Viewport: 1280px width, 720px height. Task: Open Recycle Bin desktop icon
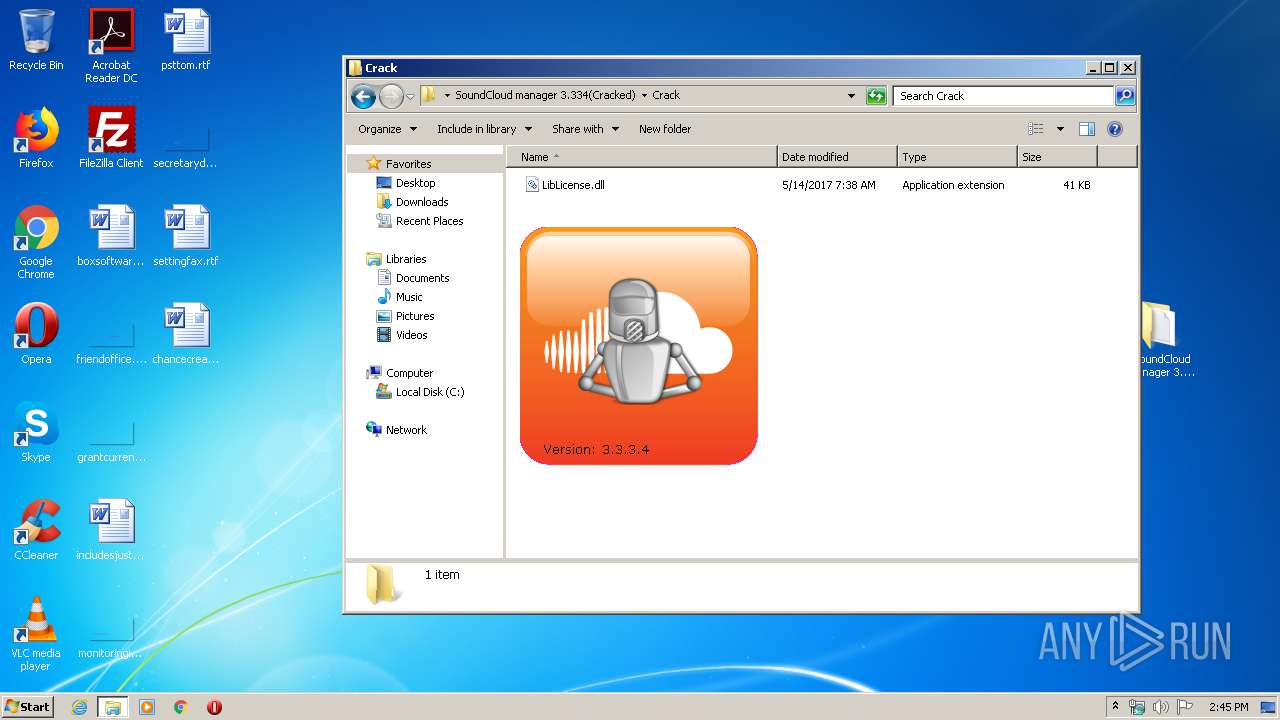click(36, 40)
